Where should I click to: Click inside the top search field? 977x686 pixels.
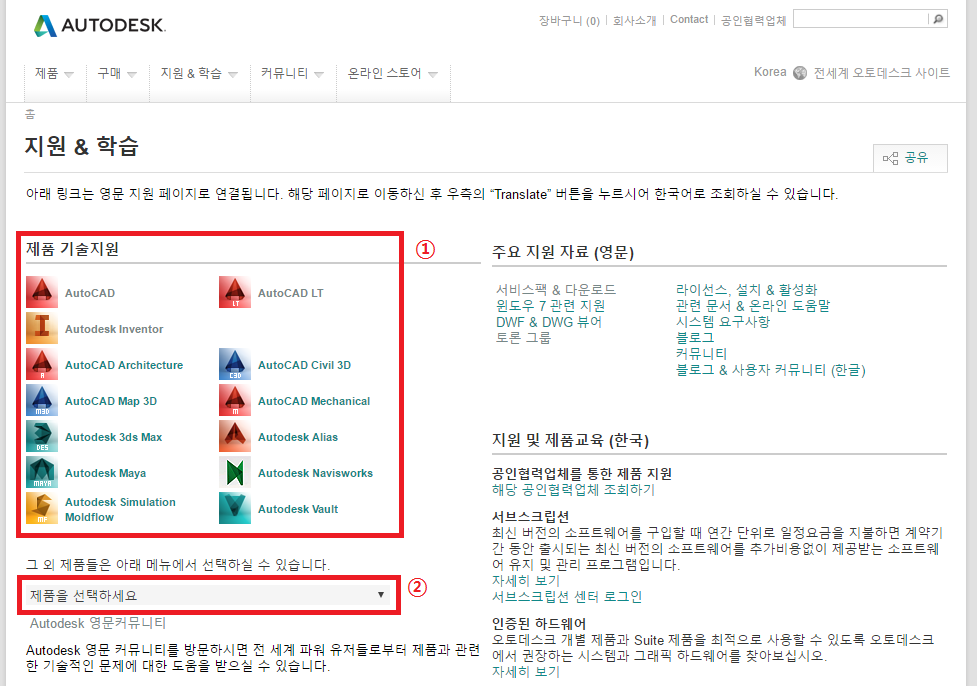coord(860,19)
